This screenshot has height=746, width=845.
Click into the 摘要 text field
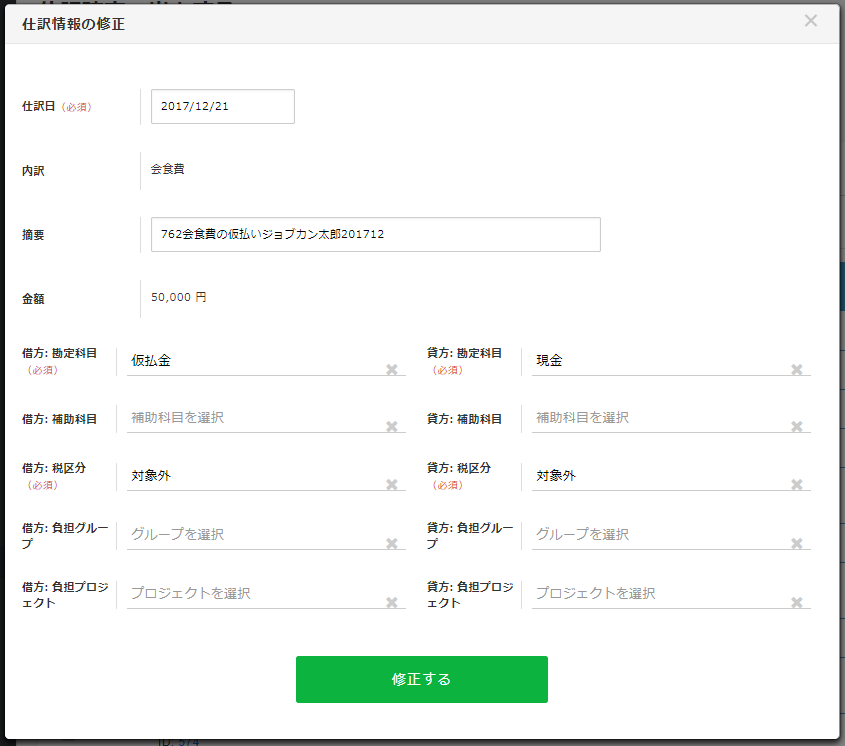pos(375,234)
